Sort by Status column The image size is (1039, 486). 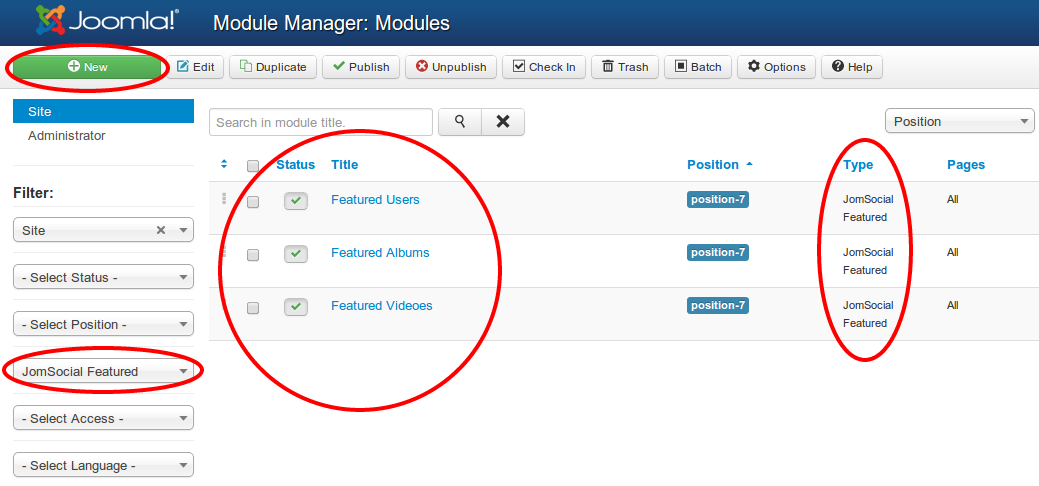296,164
